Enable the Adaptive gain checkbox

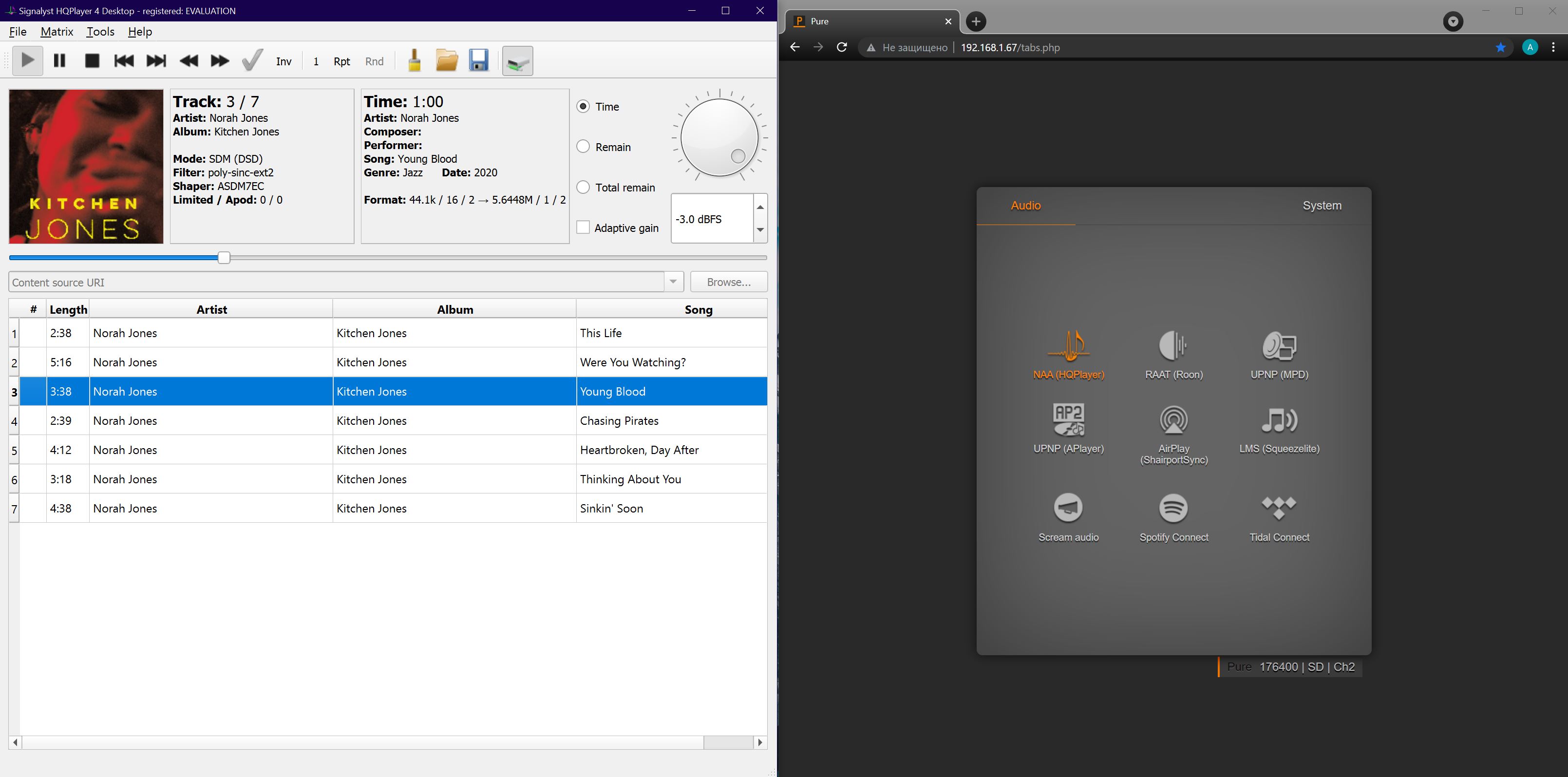[583, 228]
